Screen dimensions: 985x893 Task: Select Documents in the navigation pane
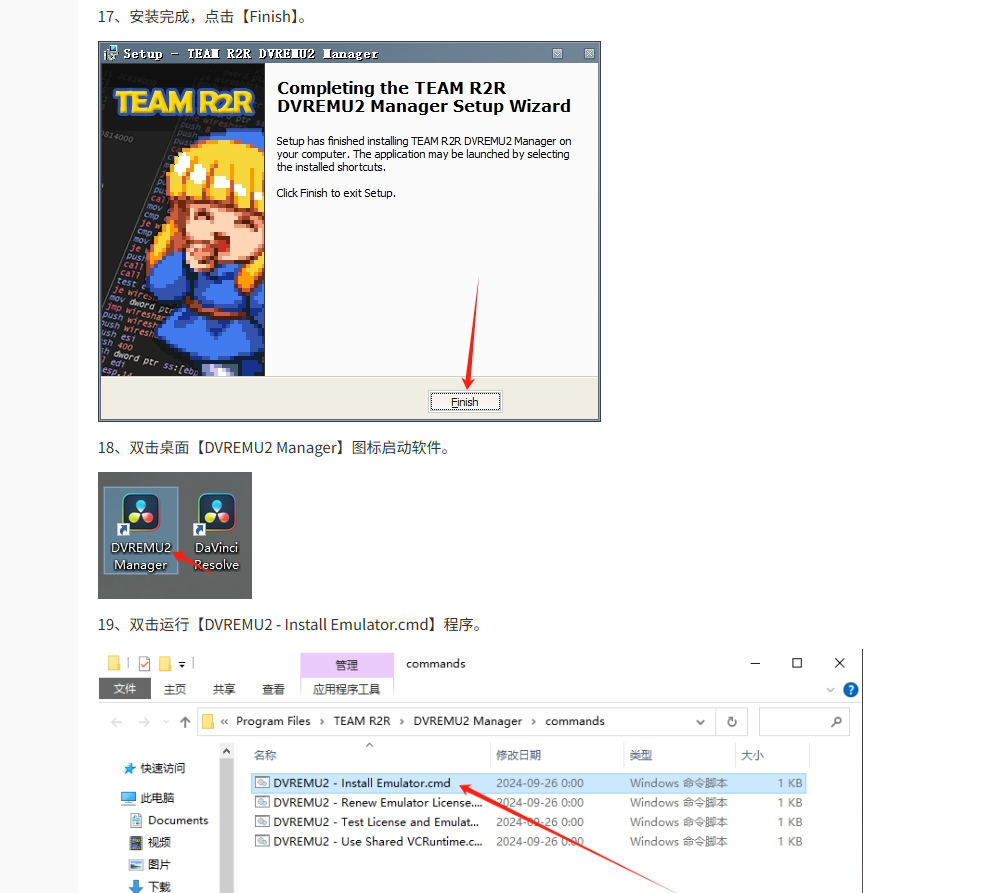point(178,820)
